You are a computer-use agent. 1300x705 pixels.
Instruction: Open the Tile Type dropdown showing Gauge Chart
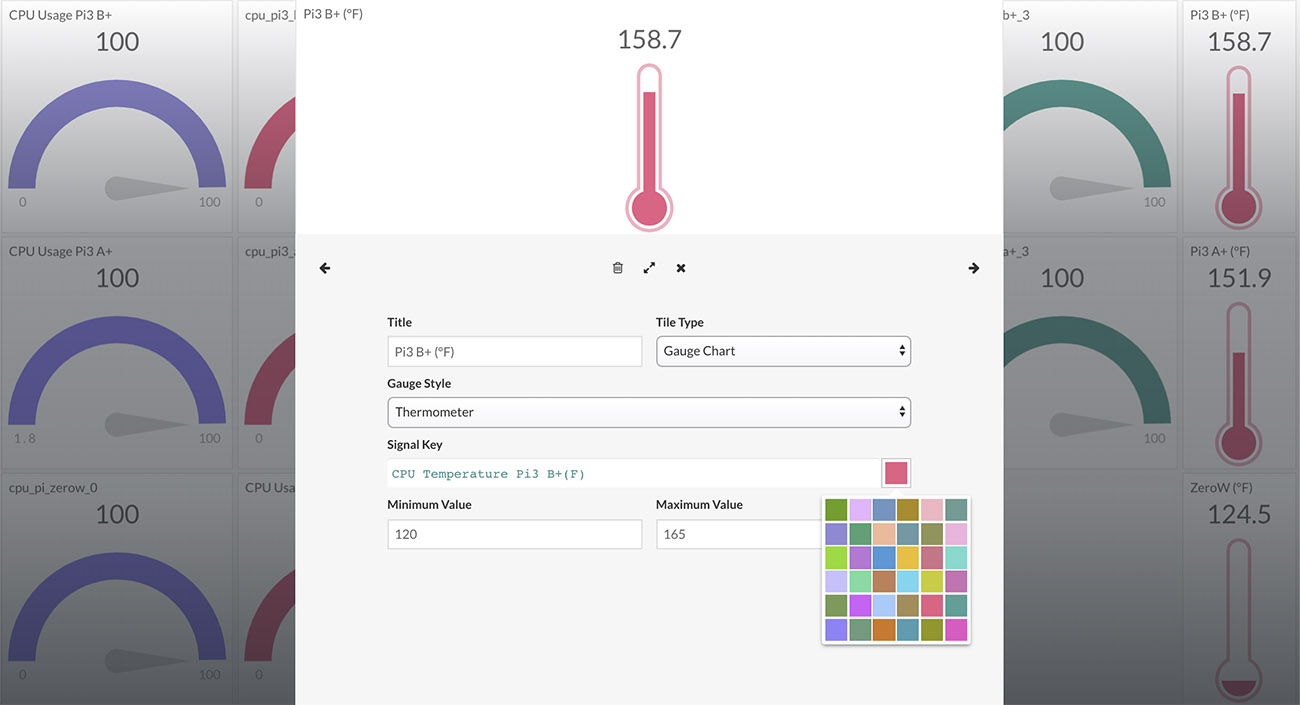[x=783, y=351]
